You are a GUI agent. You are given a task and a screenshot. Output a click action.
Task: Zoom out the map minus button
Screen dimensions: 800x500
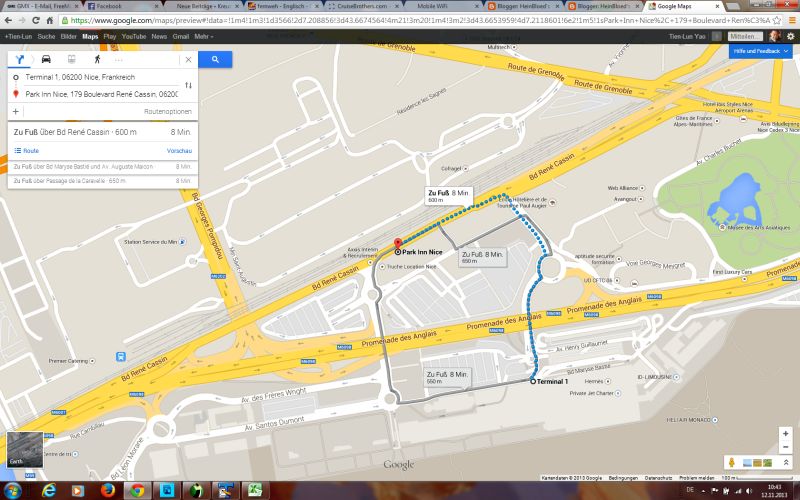point(785,447)
